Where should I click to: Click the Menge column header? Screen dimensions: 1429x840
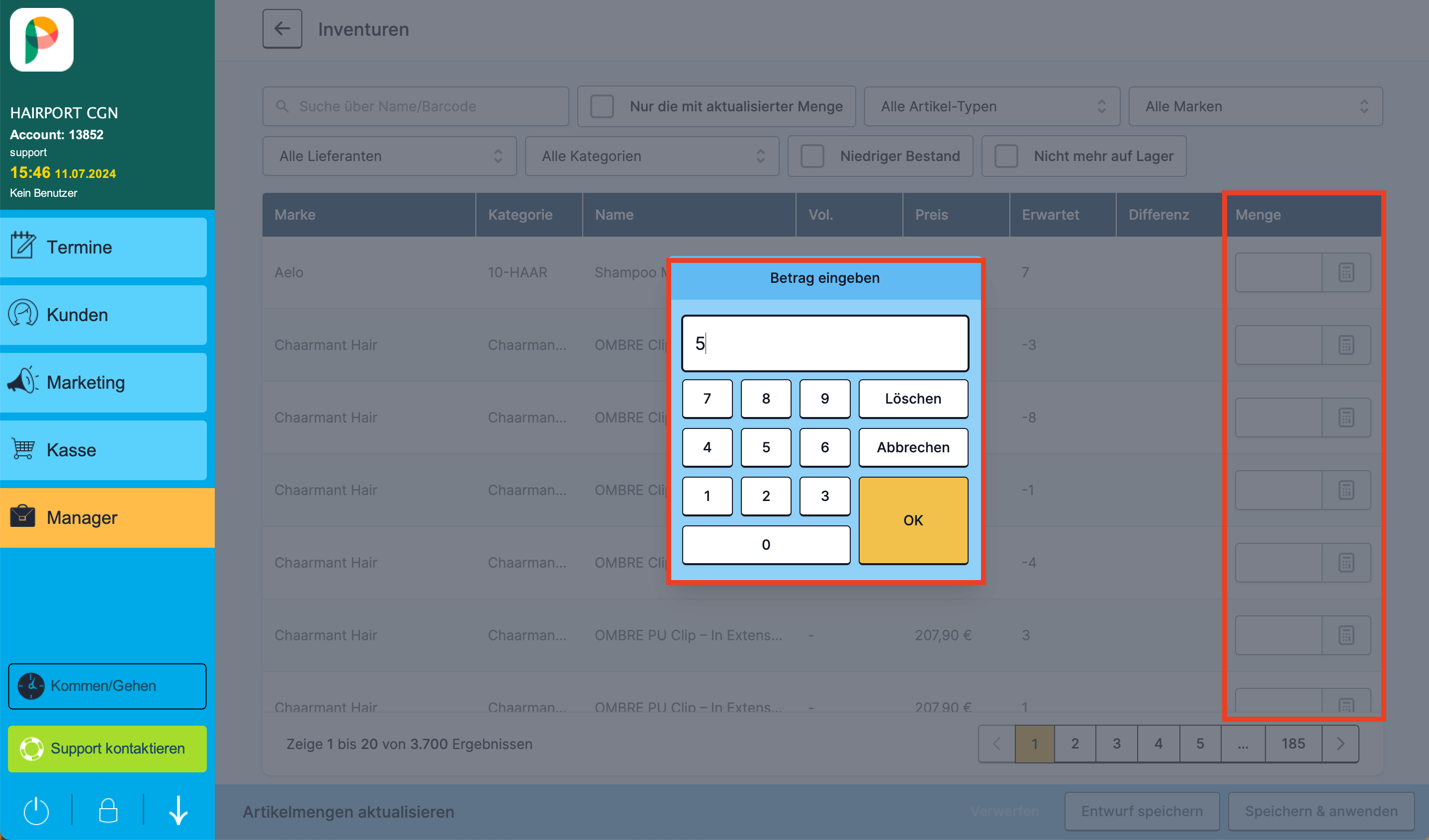coord(1304,214)
